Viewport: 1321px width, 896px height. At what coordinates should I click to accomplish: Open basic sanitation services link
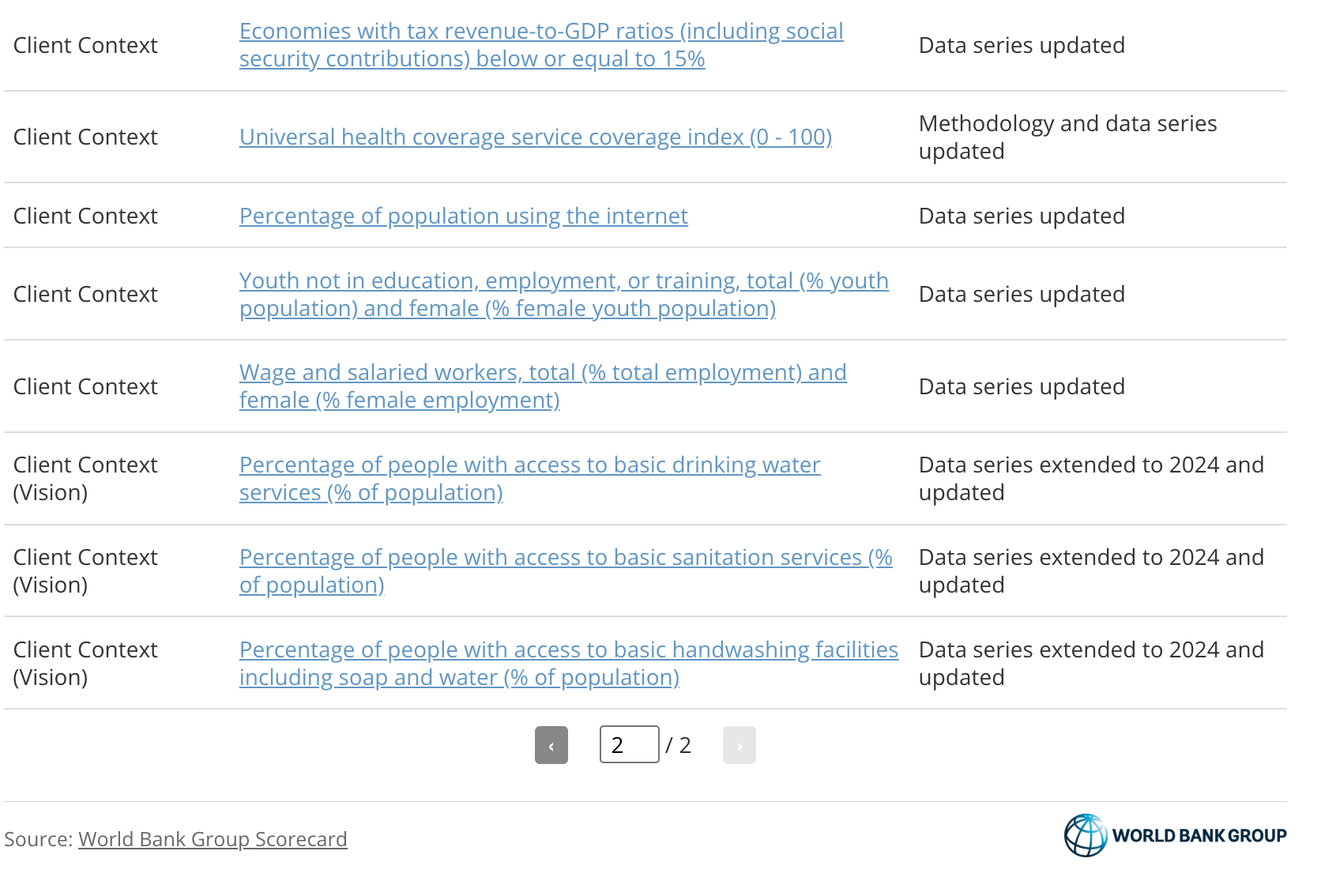tap(565, 571)
